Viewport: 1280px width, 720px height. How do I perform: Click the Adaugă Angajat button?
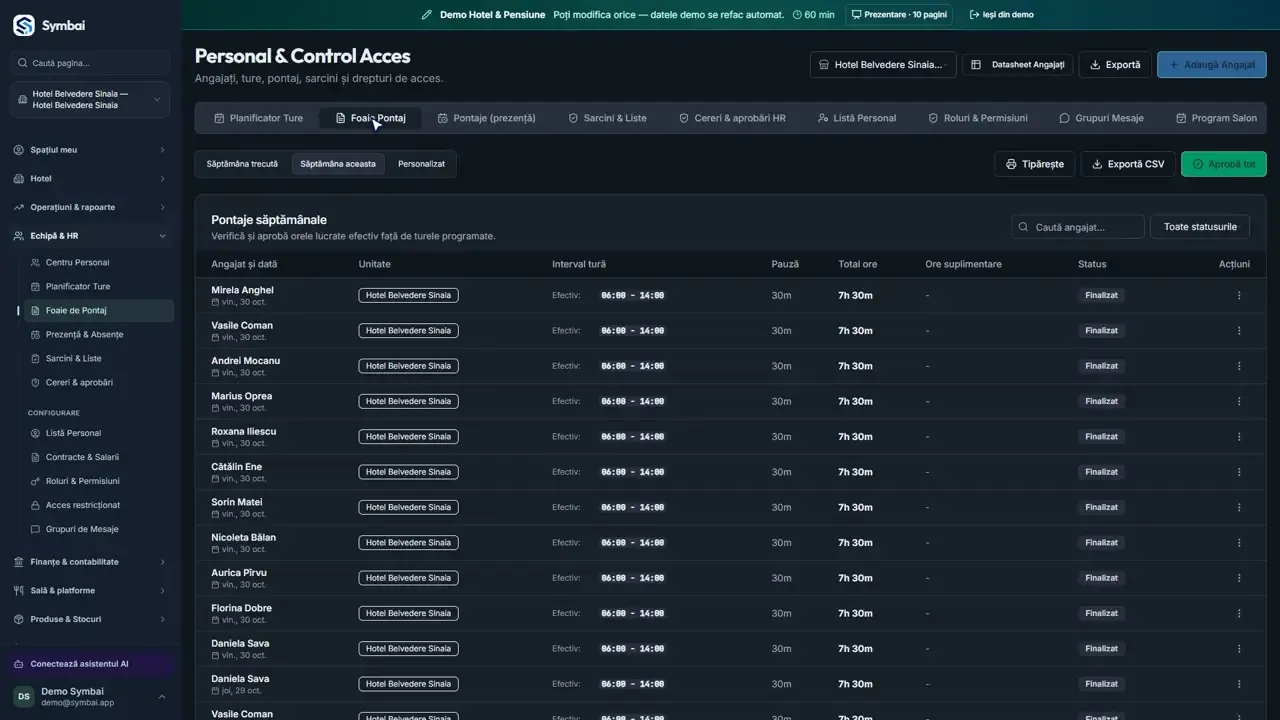pyautogui.click(x=1212, y=65)
